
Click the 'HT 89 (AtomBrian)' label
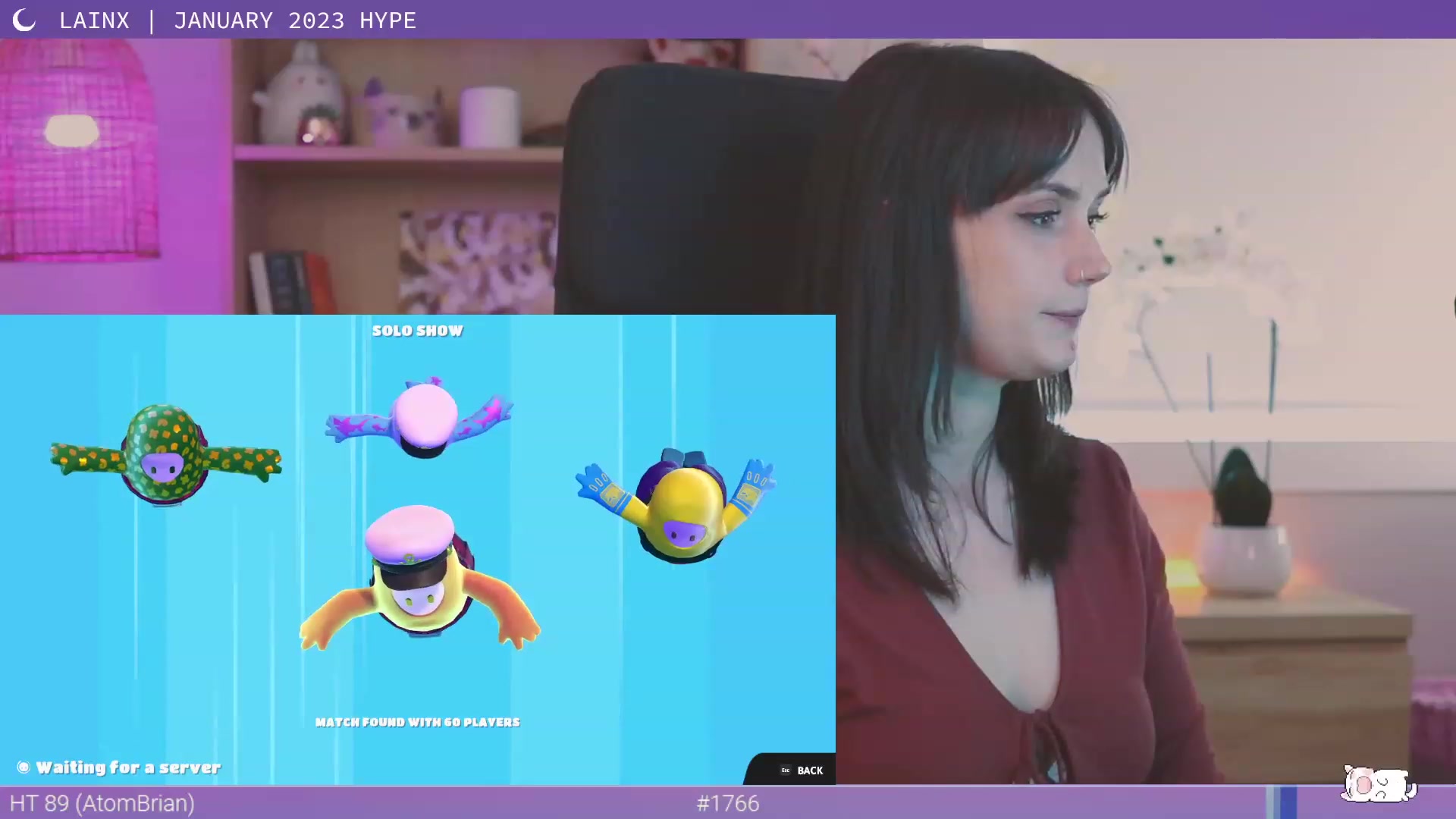click(x=102, y=803)
